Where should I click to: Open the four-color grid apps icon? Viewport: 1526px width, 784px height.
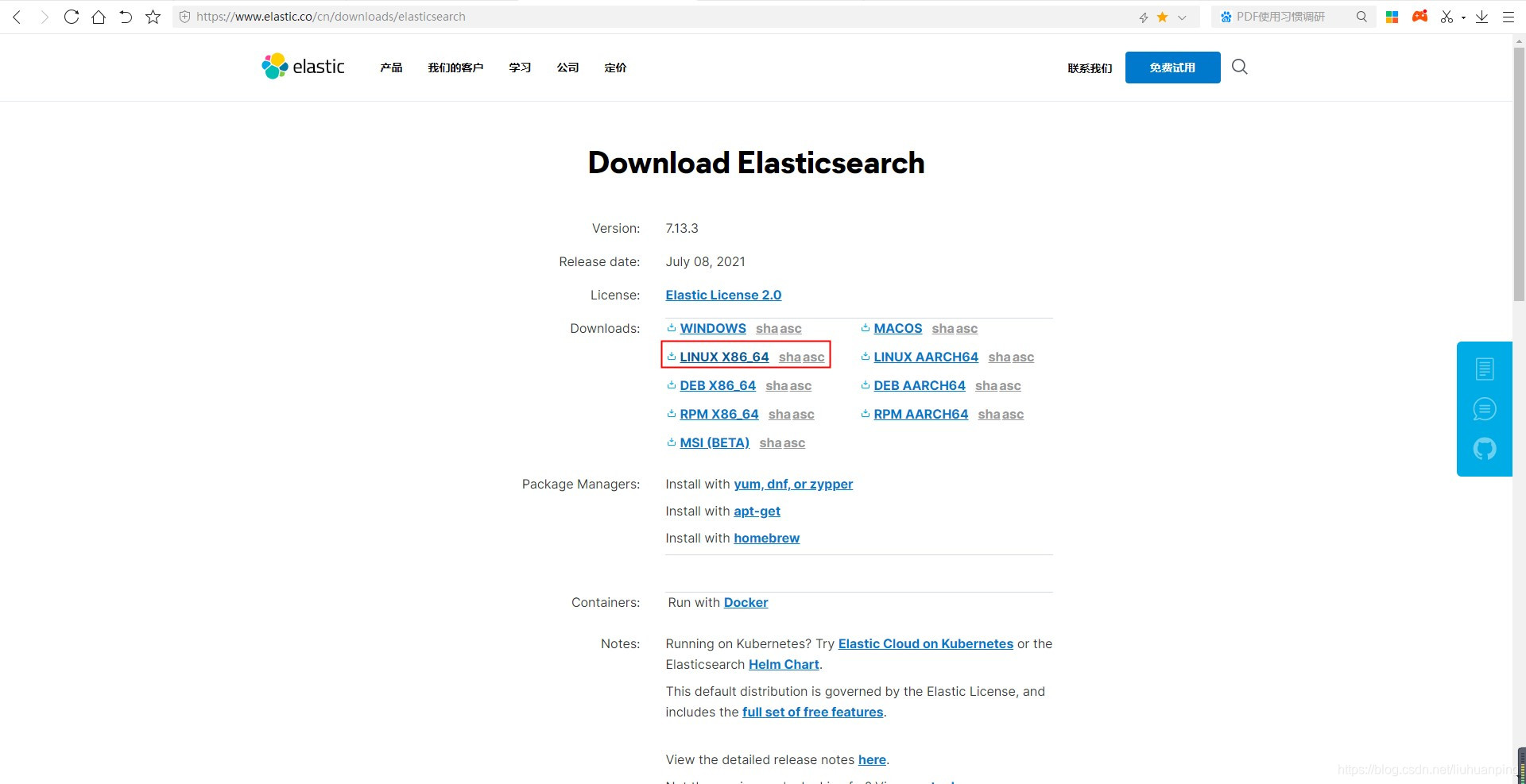tap(1392, 17)
